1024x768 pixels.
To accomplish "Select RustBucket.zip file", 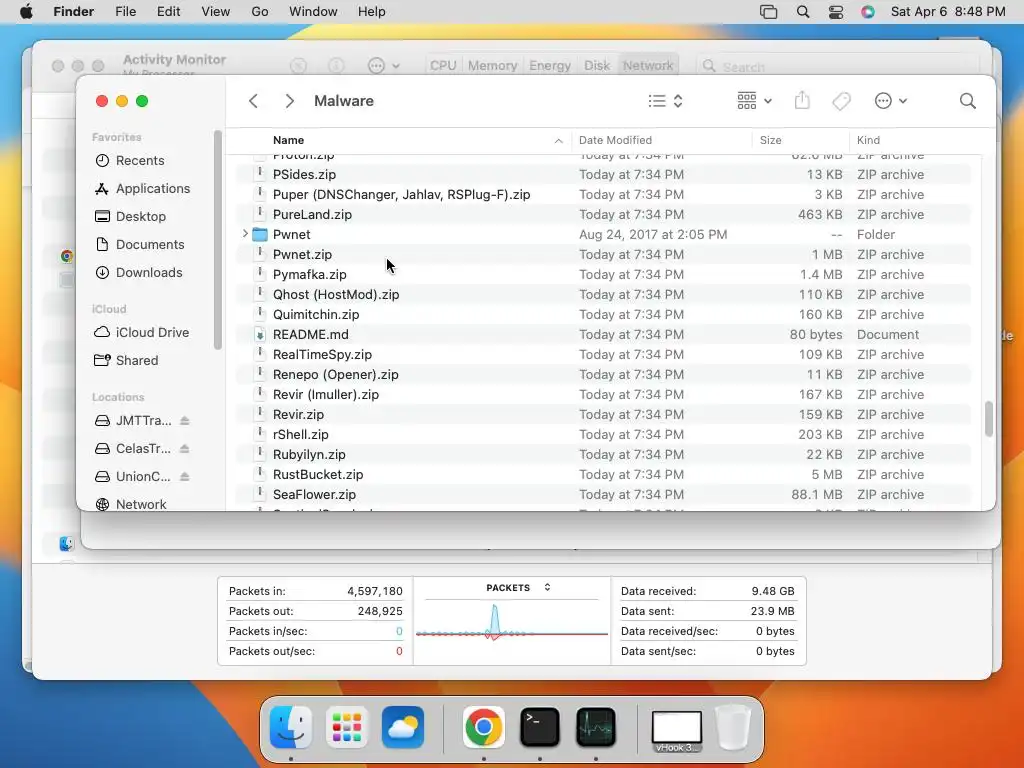I will pos(604,475).
